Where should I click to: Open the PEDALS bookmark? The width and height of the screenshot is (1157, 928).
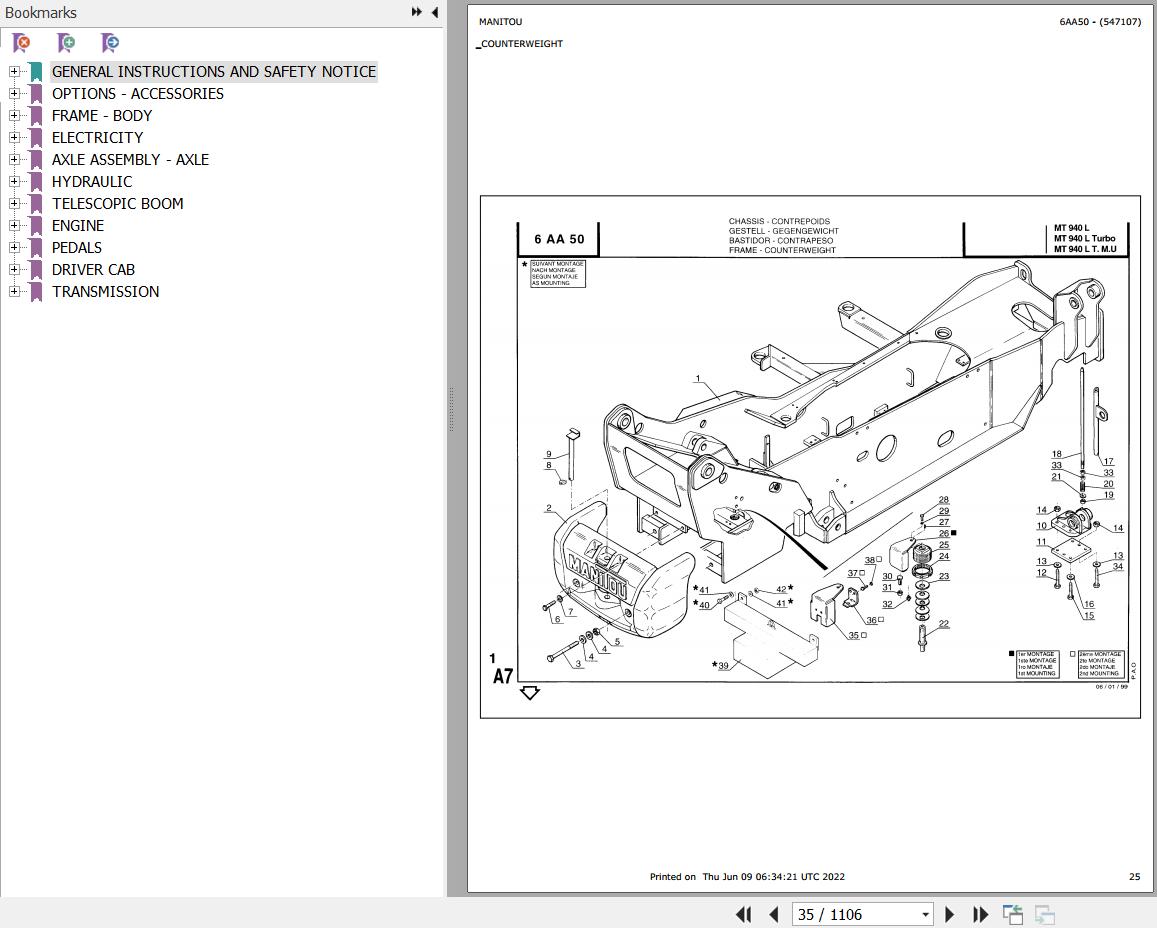tap(77, 248)
